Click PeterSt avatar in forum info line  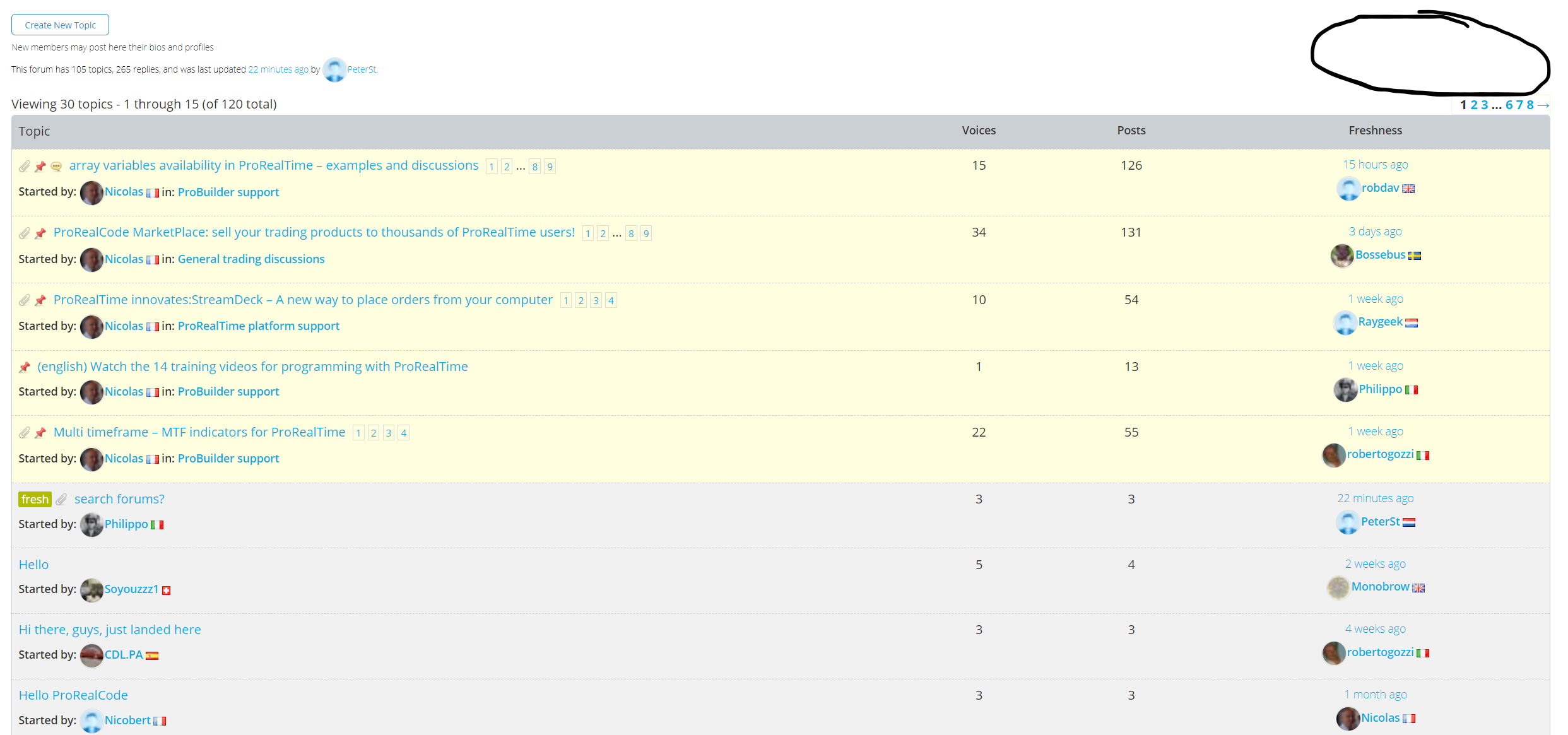pyautogui.click(x=334, y=70)
